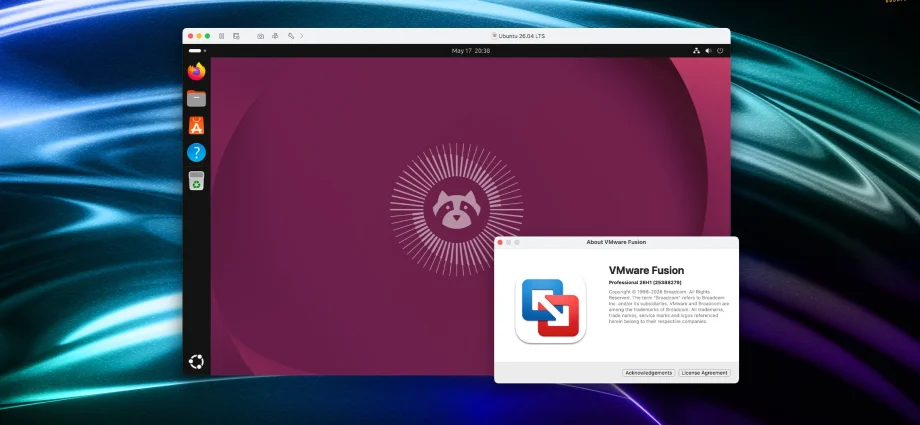Click the copyright notice paragraph
Image resolution: width=920 pixels, height=425 pixels.
[x=669, y=306]
